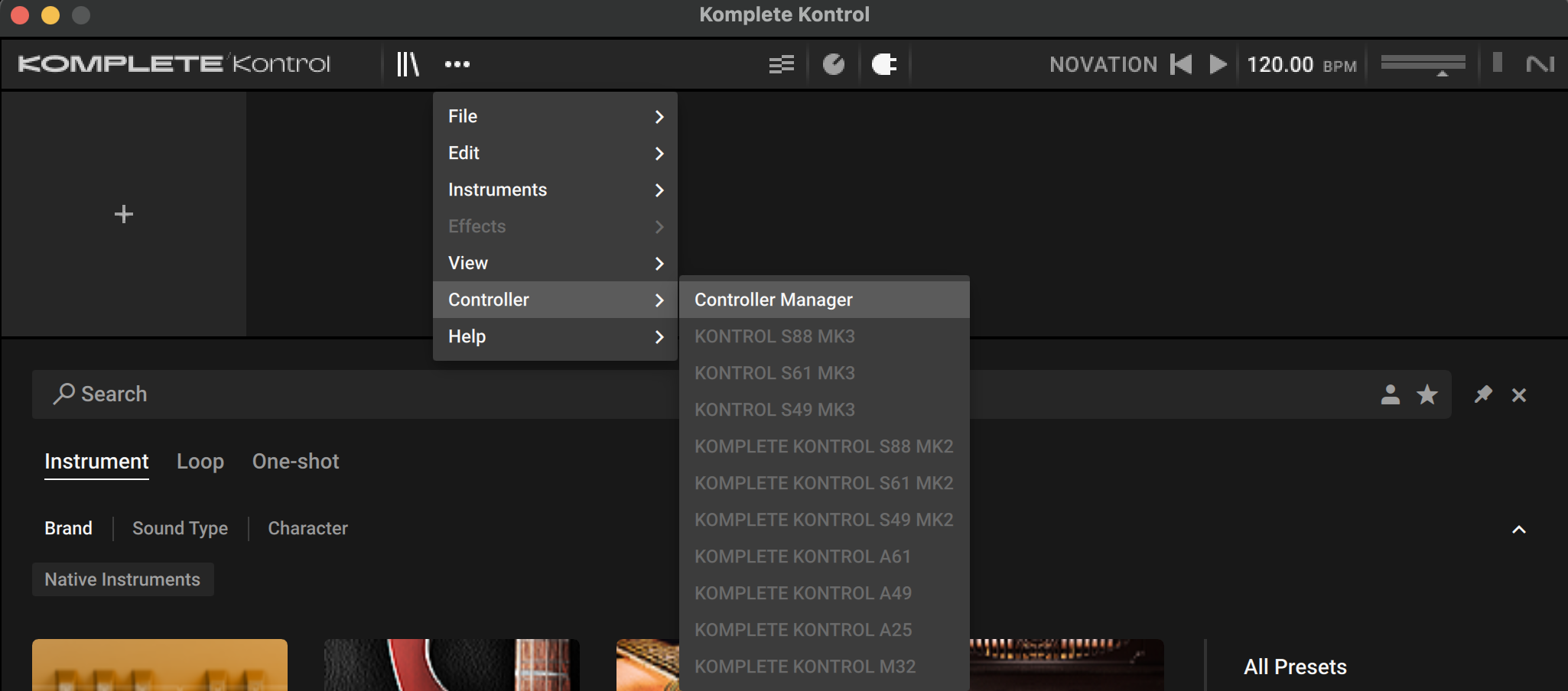Toggle the library browser icon
Viewport: 1568px width, 691px height.
[x=408, y=64]
